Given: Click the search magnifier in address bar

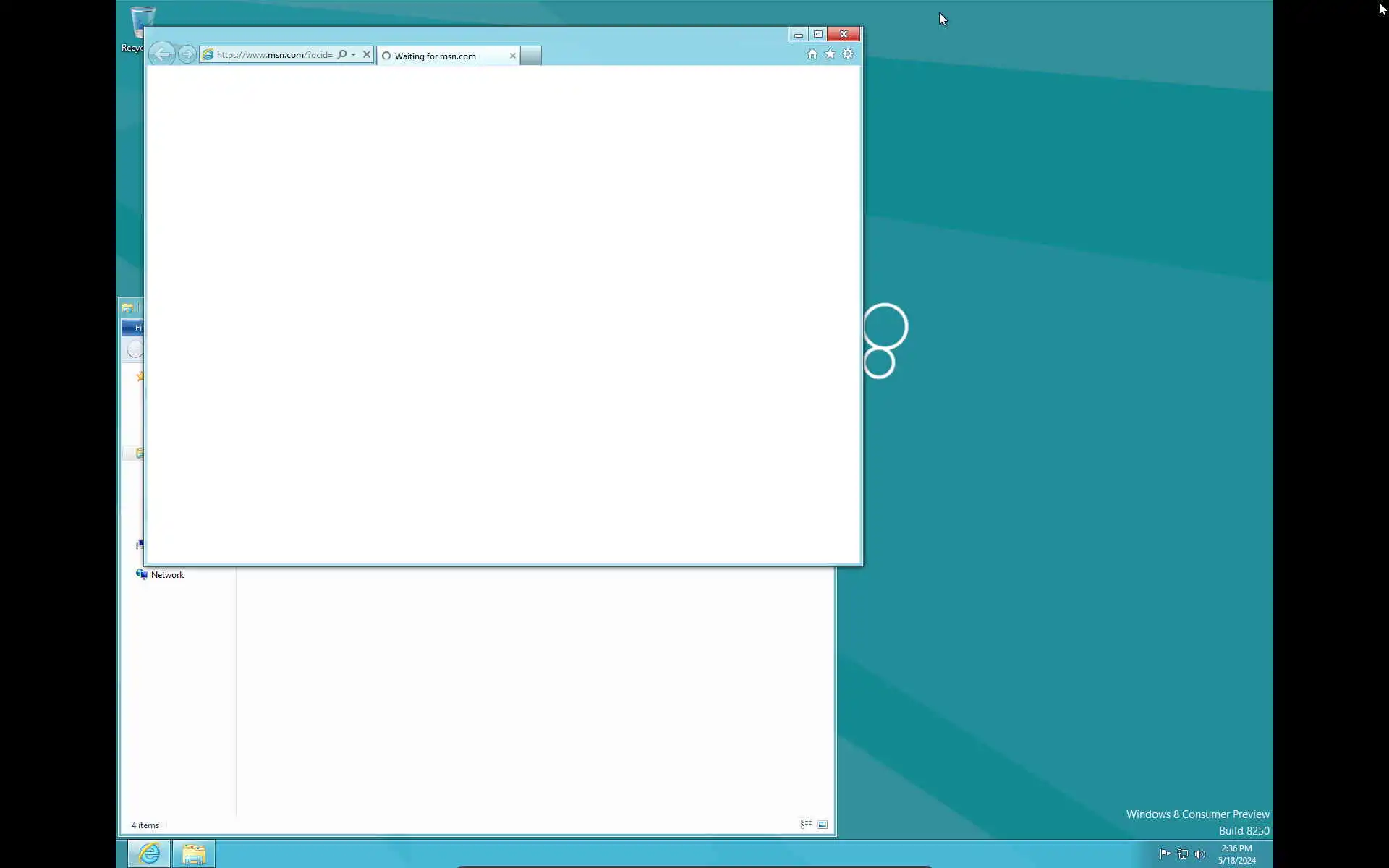Looking at the screenshot, I should pos(342,54).
